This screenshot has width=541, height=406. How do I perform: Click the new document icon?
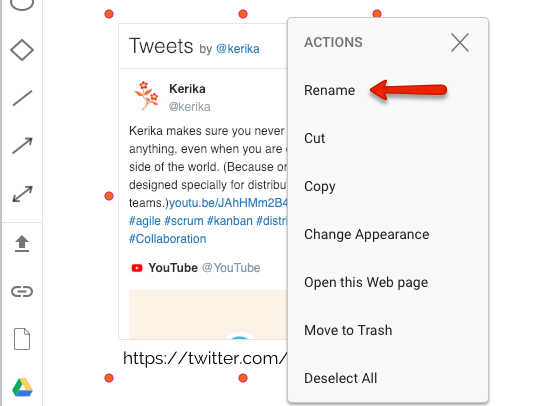(22, 339)
